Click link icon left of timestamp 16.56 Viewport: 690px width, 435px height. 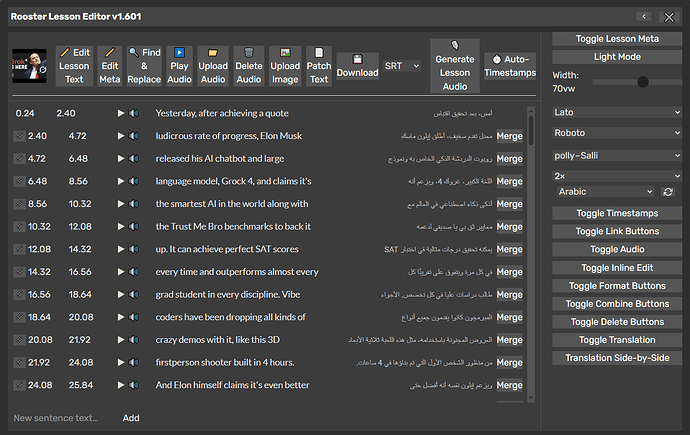click(19, 294)
